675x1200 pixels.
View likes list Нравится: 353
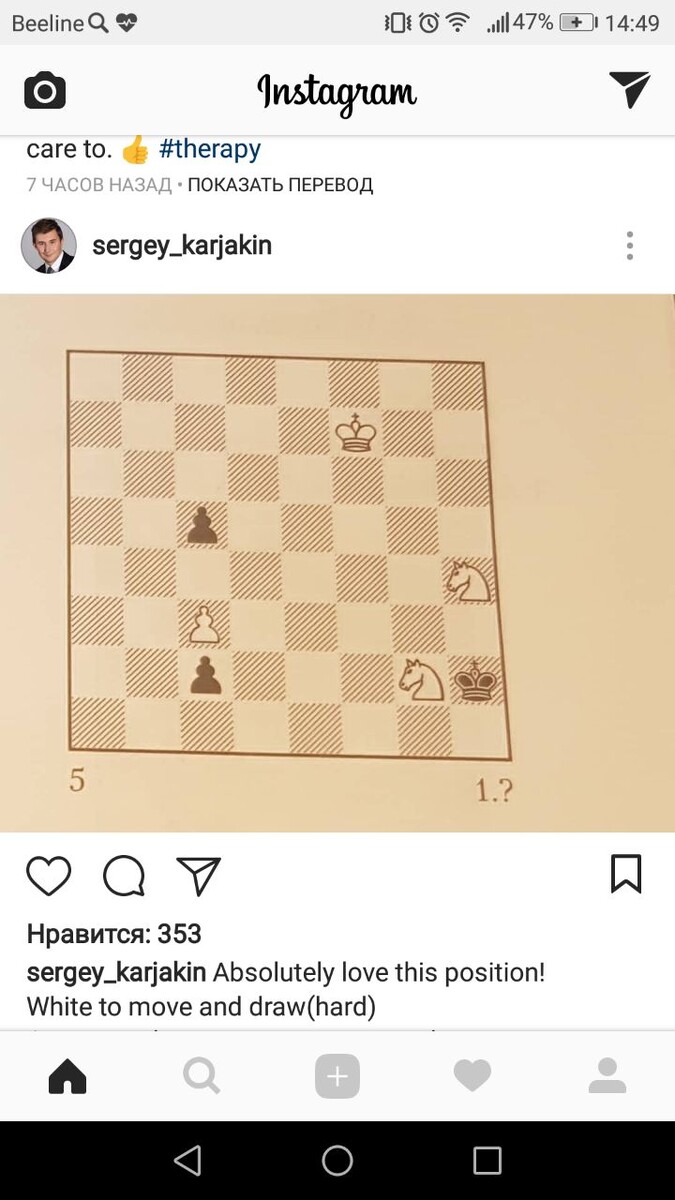pos(114,934)
